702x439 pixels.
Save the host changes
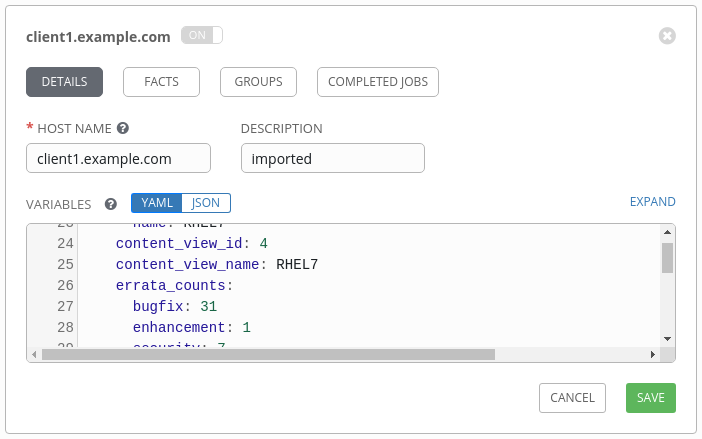(650, 398)
